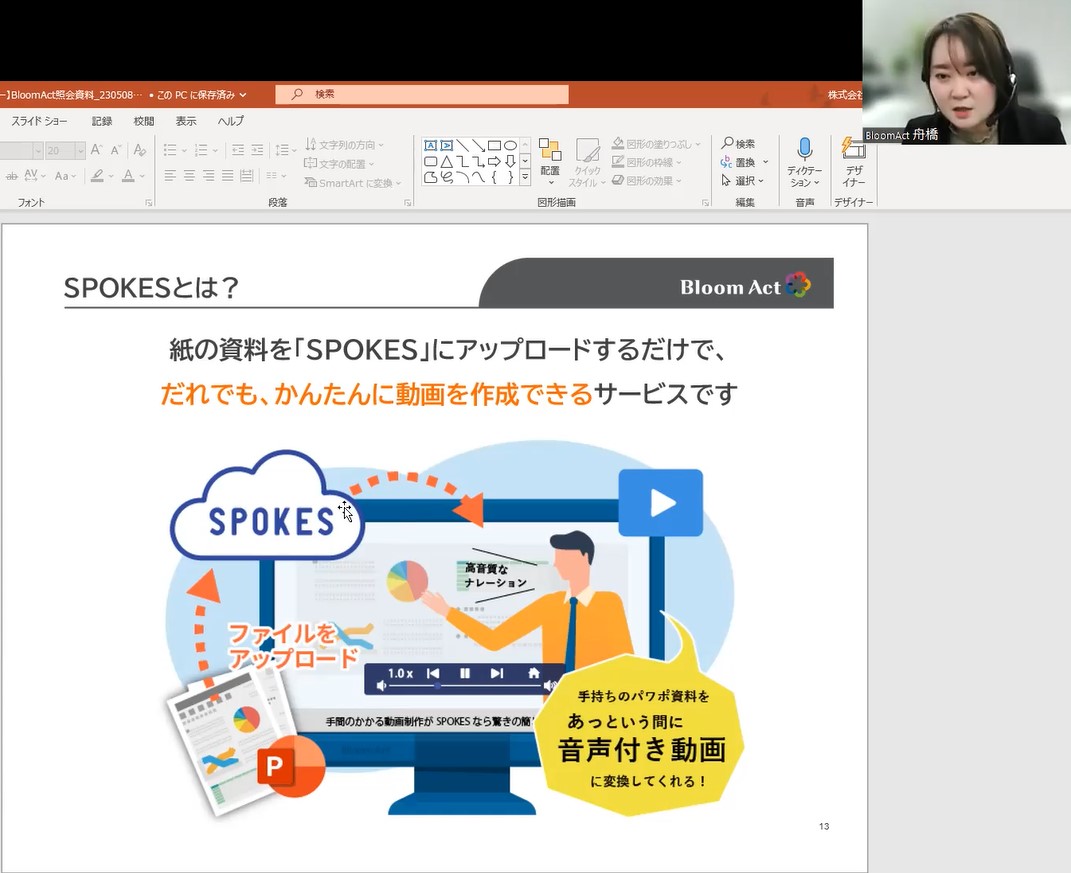
Task: Expand the bullets style dropdown arrow
Action: (x=184, y=150)
